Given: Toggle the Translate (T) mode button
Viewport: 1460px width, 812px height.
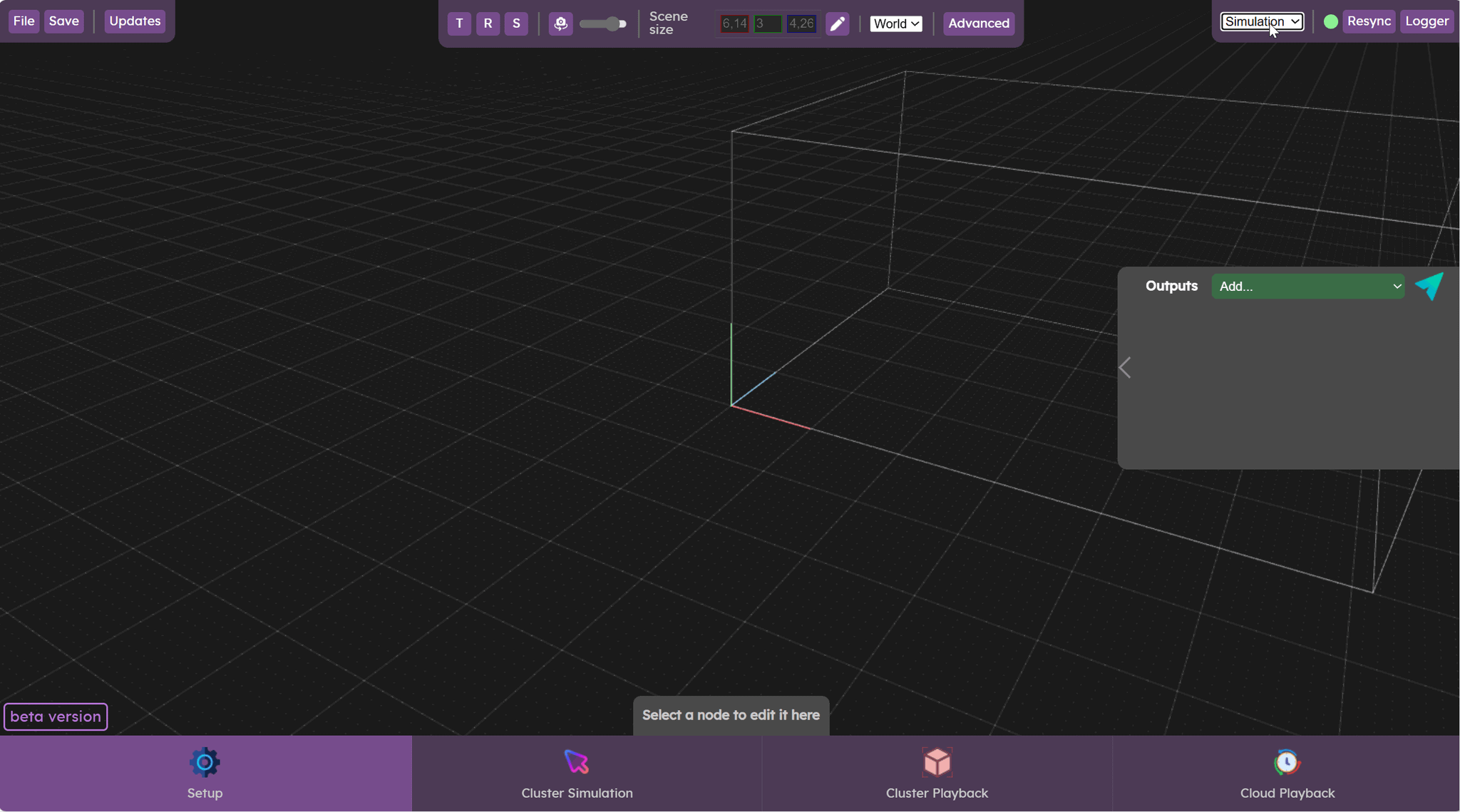Looking at the screenshot, I should (458, 24).
